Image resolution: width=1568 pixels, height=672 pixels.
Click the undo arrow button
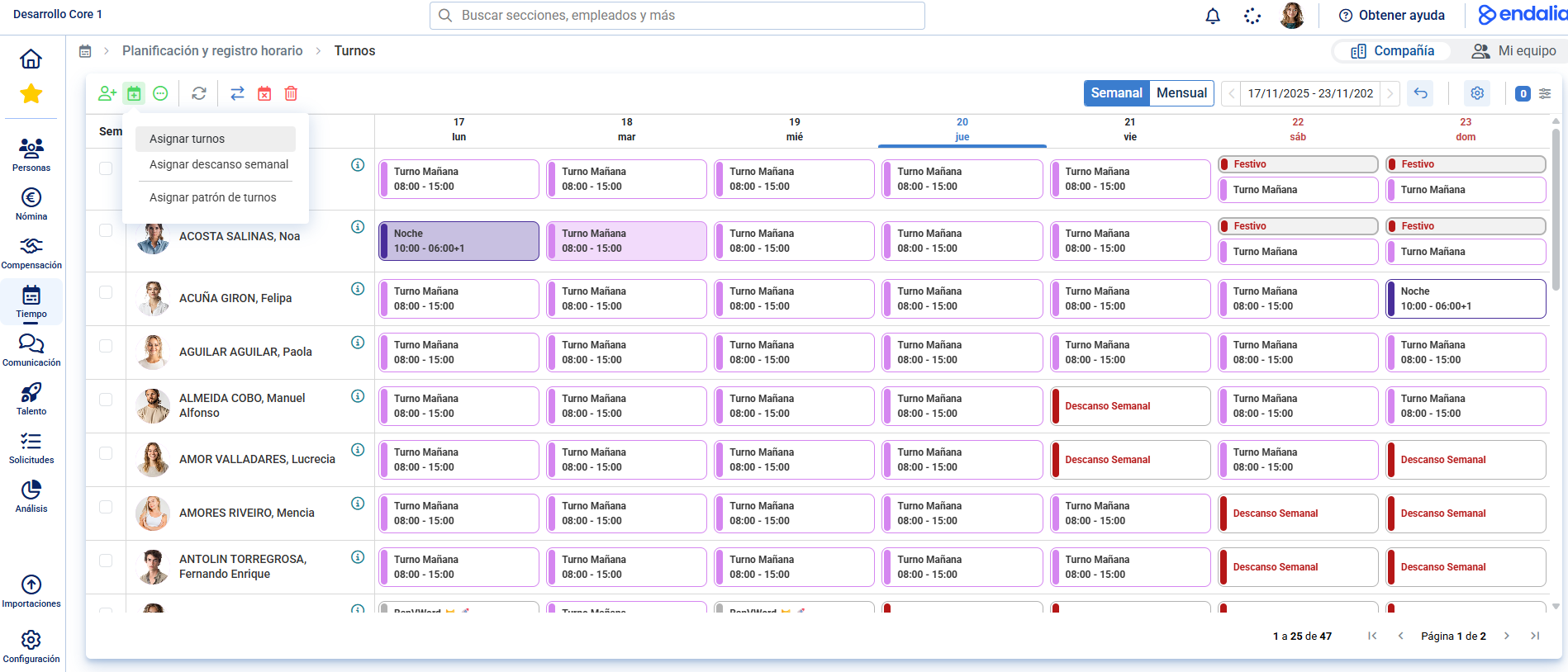tap(1420, 93)
